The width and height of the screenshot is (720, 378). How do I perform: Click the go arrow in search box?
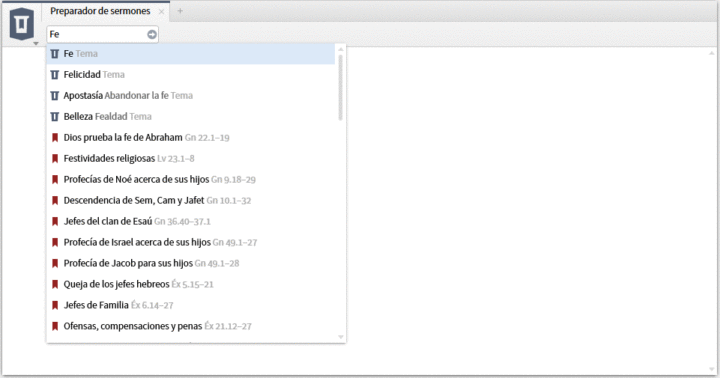coord(152,34)
